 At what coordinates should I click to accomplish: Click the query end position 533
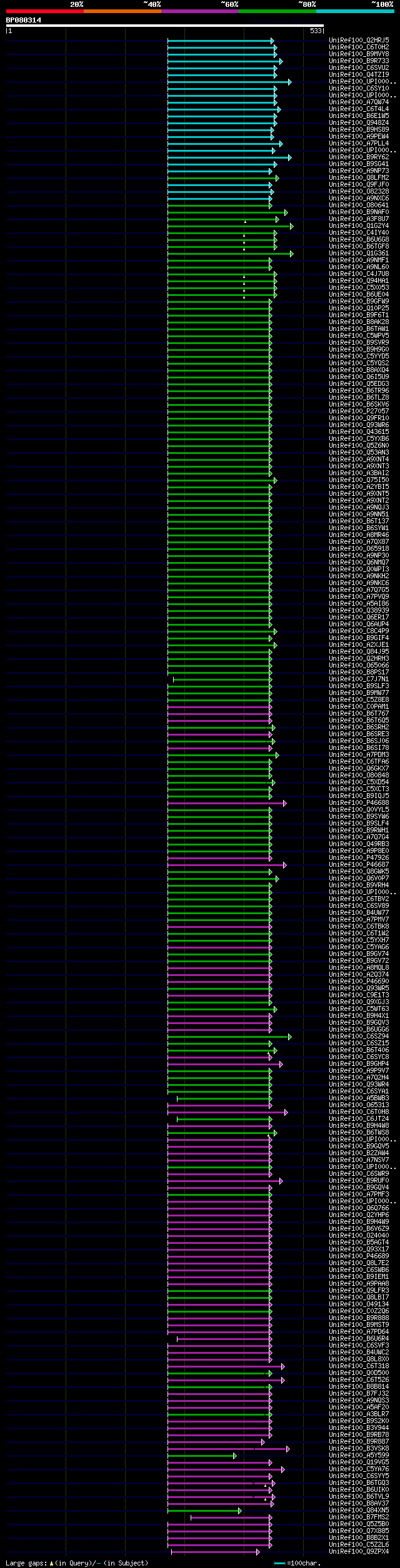click(x=316, y=31)
